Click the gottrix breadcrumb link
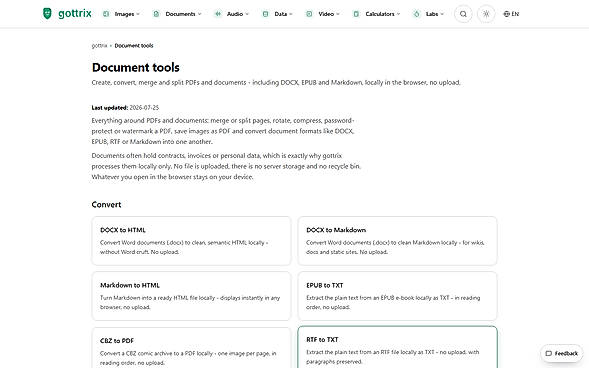The width and height of the screenshot is (589, 368). (99, 46)
